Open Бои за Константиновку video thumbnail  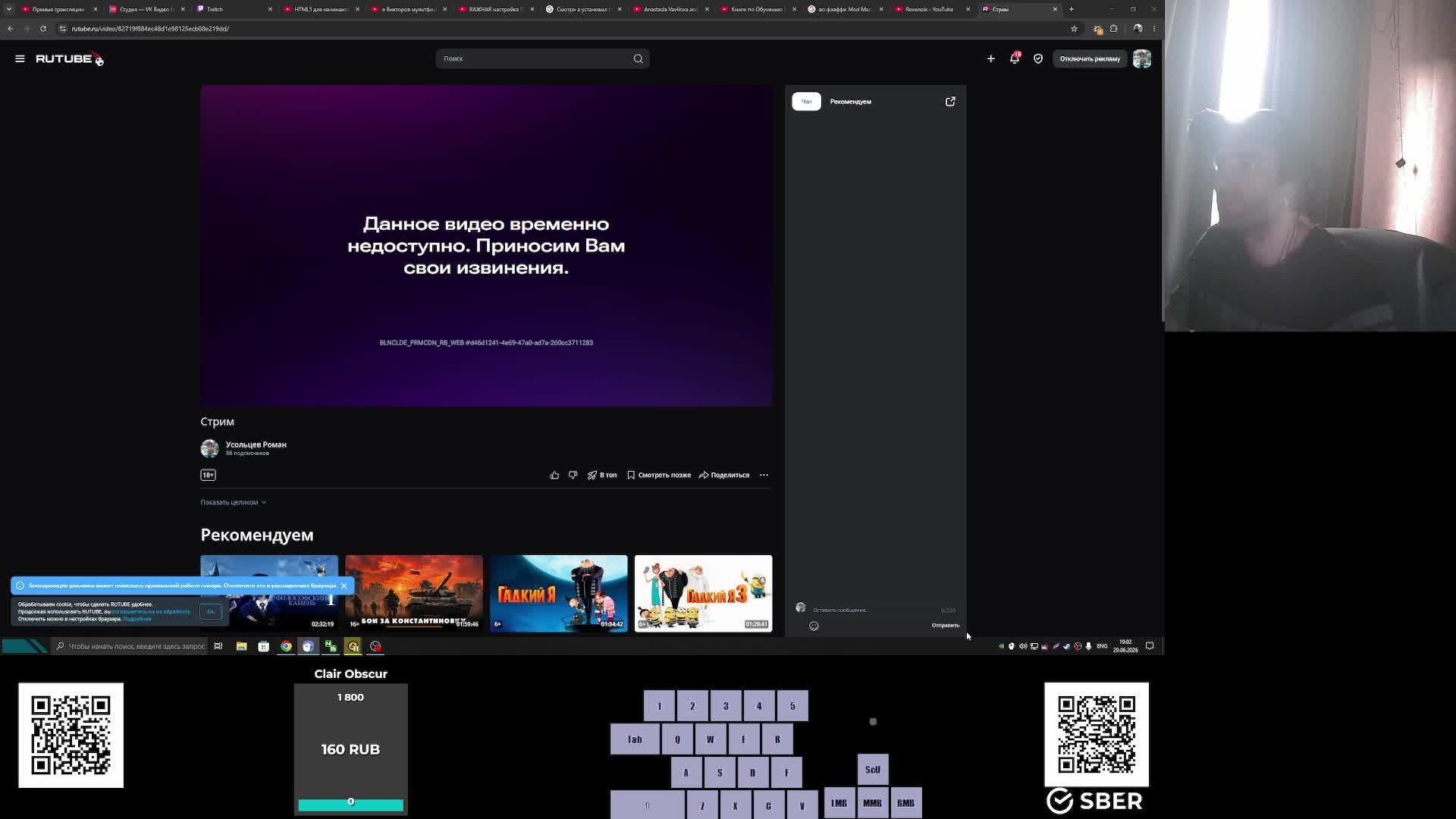point(413,593)
